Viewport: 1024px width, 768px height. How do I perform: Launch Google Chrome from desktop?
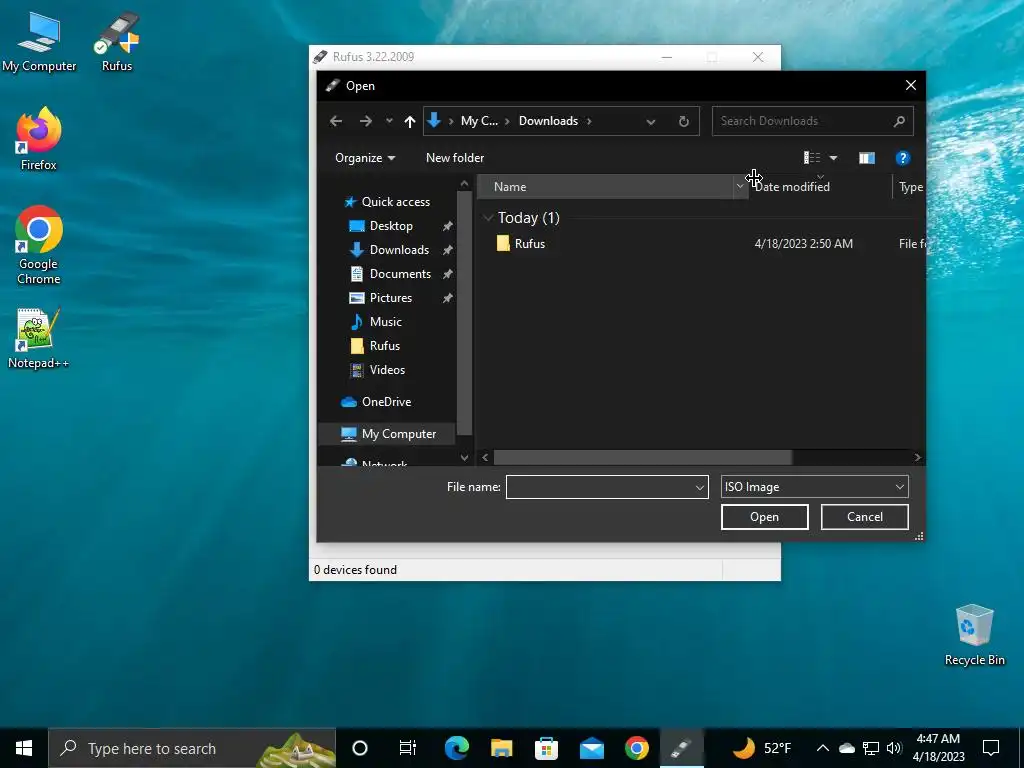click(x=39, y=246)
